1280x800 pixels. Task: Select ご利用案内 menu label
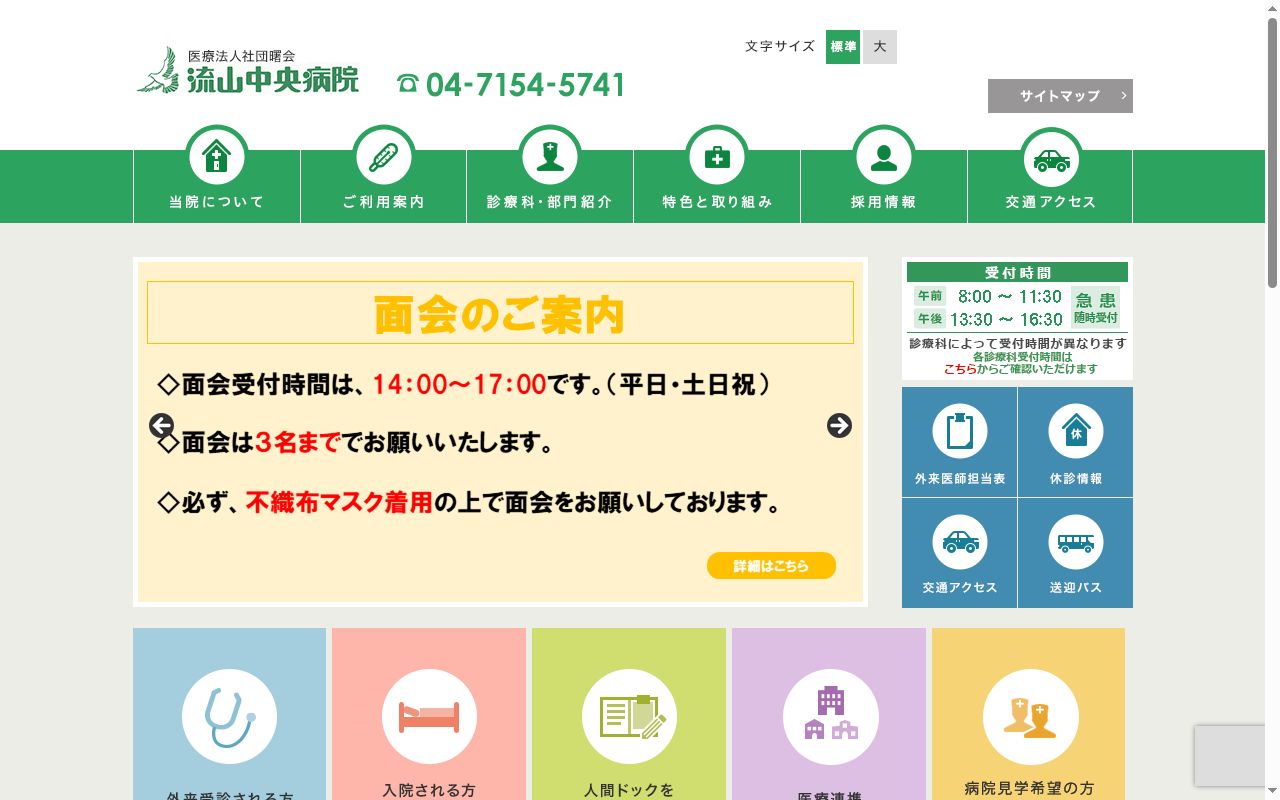[x=383, y=202]
